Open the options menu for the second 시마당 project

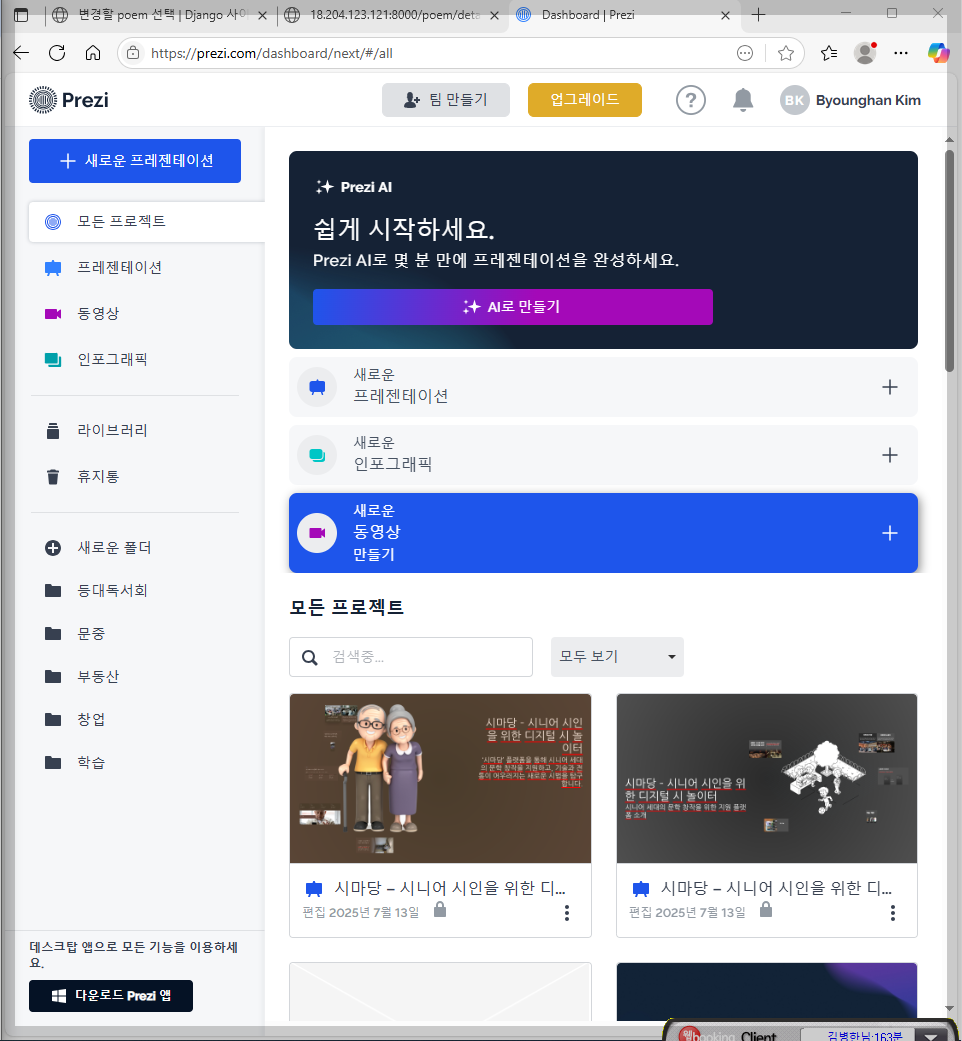[892, 913]
